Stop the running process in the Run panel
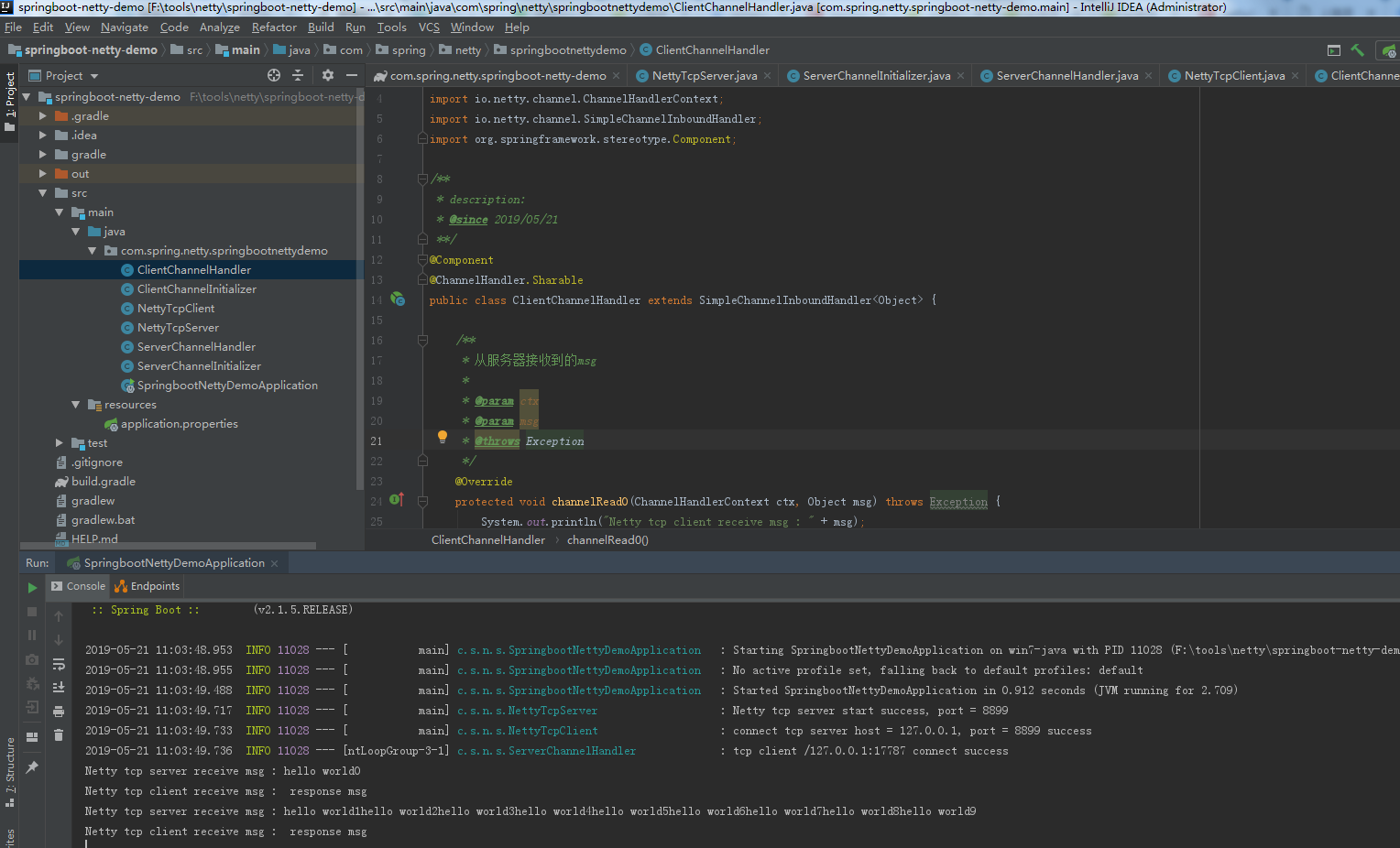Screen dimensions: 1400x848 [32, 611]
